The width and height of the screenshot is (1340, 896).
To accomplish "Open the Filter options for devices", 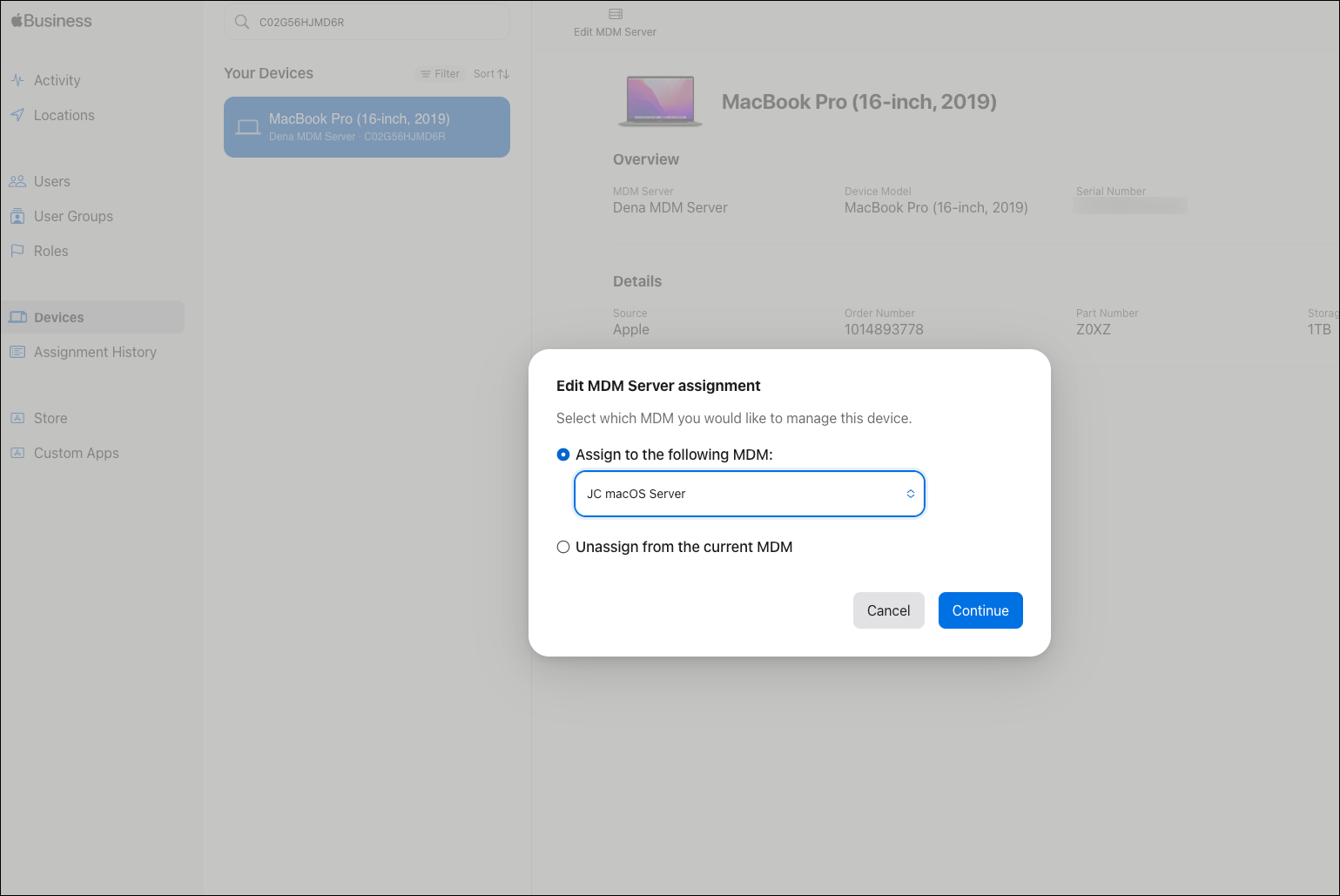I will coord(441,74).
